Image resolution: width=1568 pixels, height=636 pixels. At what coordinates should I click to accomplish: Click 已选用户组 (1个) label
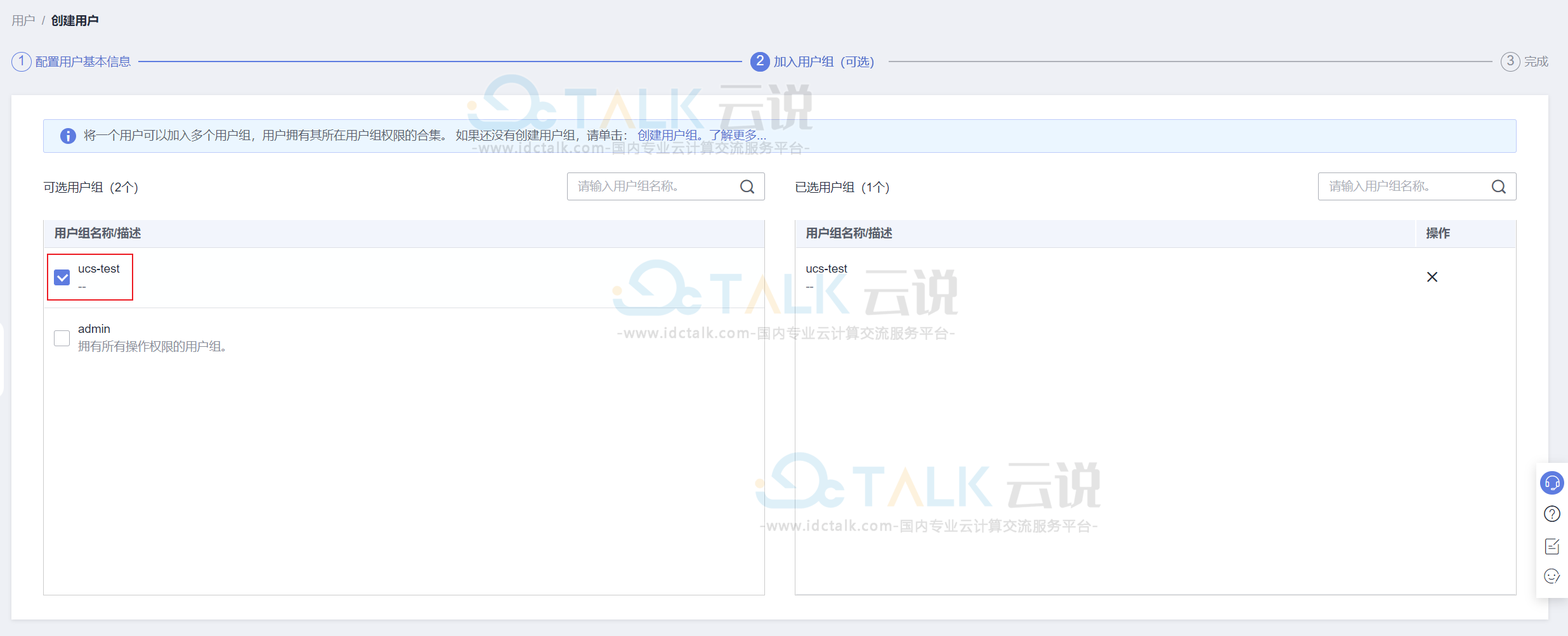click(x=842, y=188)
